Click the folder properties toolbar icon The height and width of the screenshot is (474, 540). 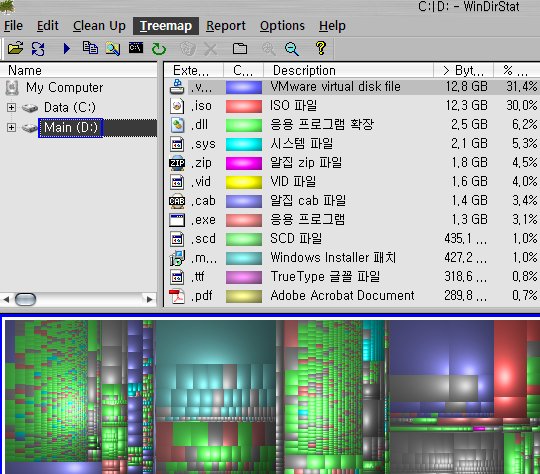click(240, 49)
